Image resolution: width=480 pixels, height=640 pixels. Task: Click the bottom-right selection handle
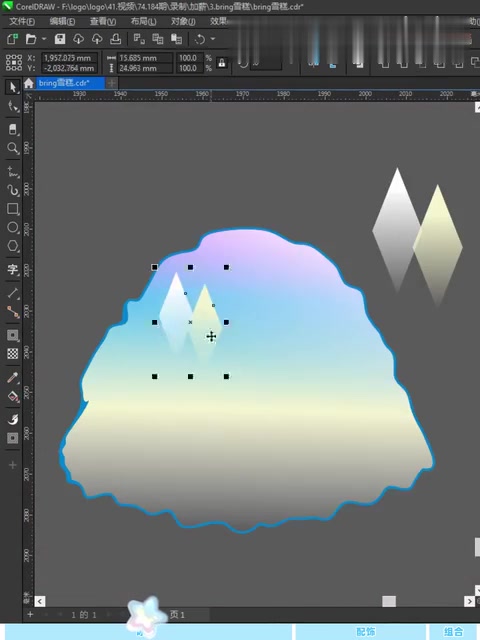tap(226, 376)
